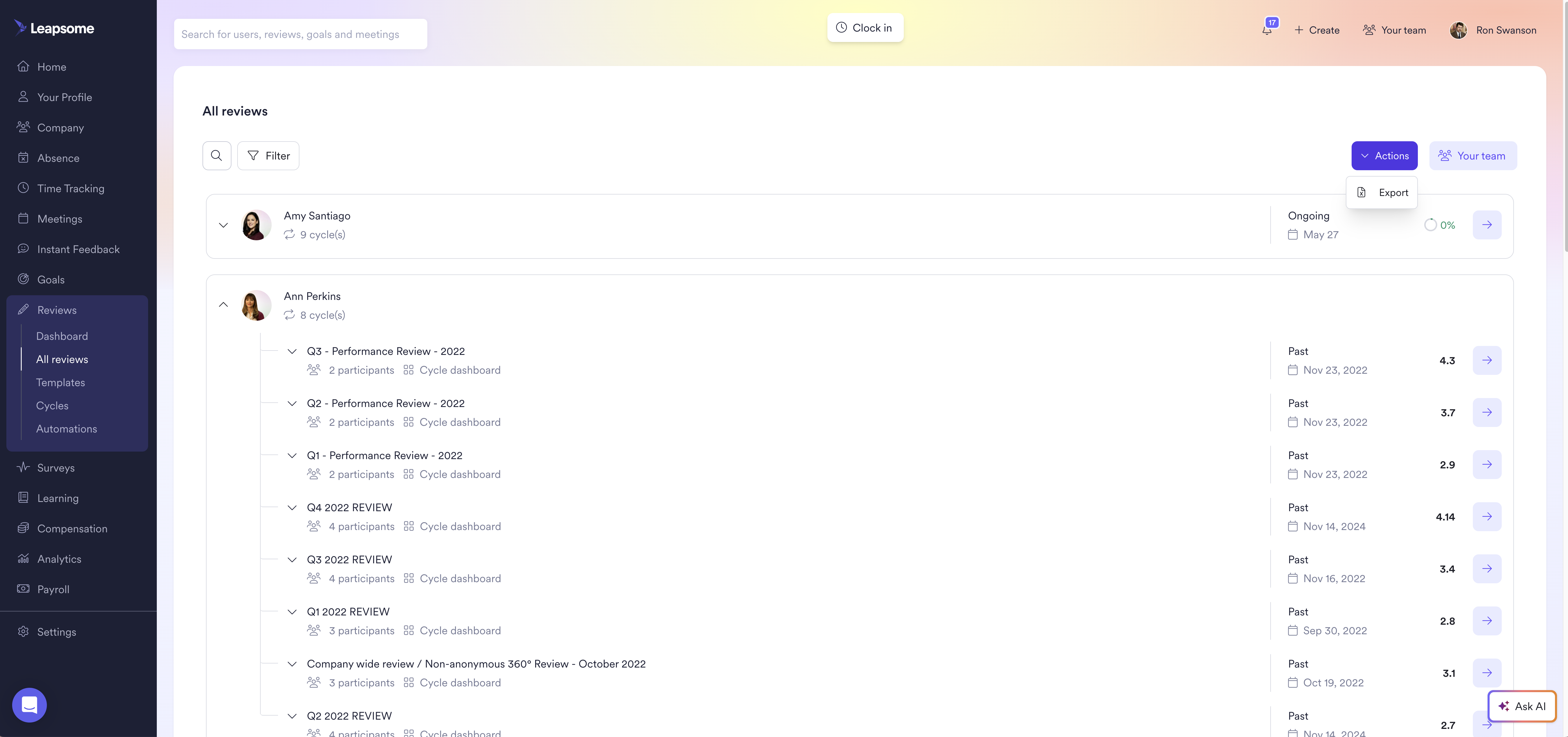1568x737 pixels.
Task: Choose Export from Actions menu
Action: click(x=1382, y=192)
